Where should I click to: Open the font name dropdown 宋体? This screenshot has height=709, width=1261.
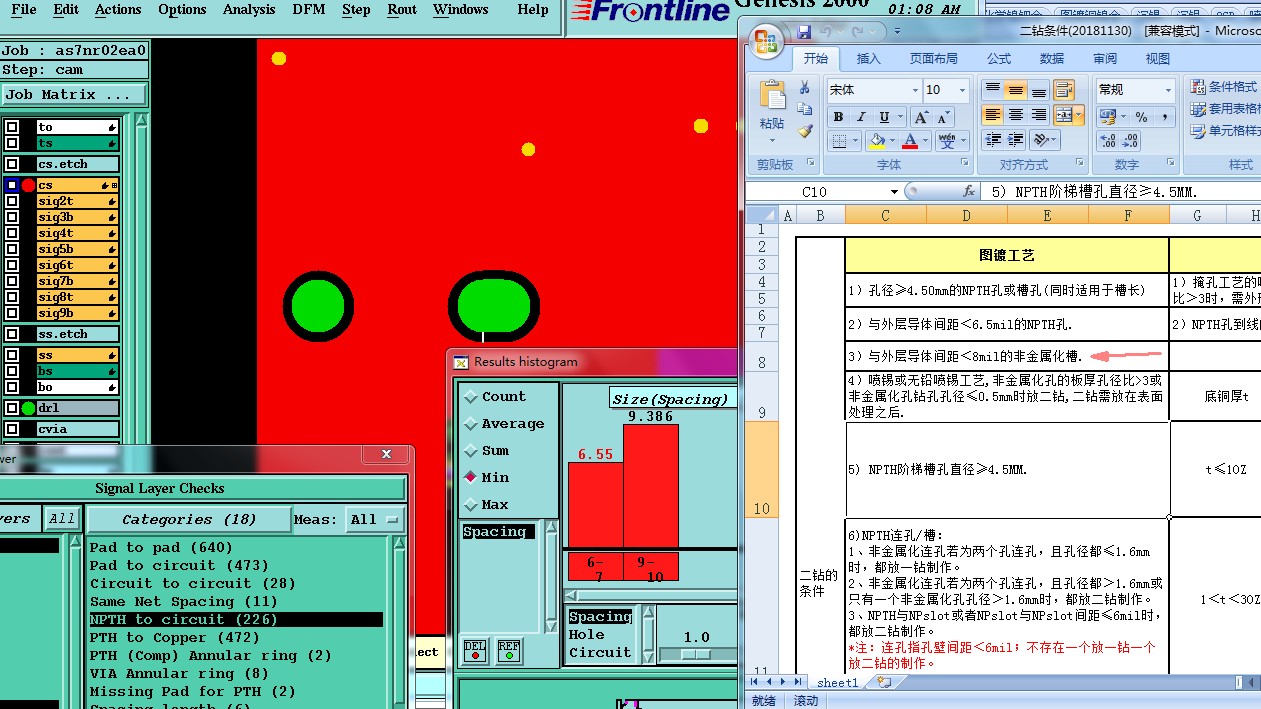coord(914,90)
